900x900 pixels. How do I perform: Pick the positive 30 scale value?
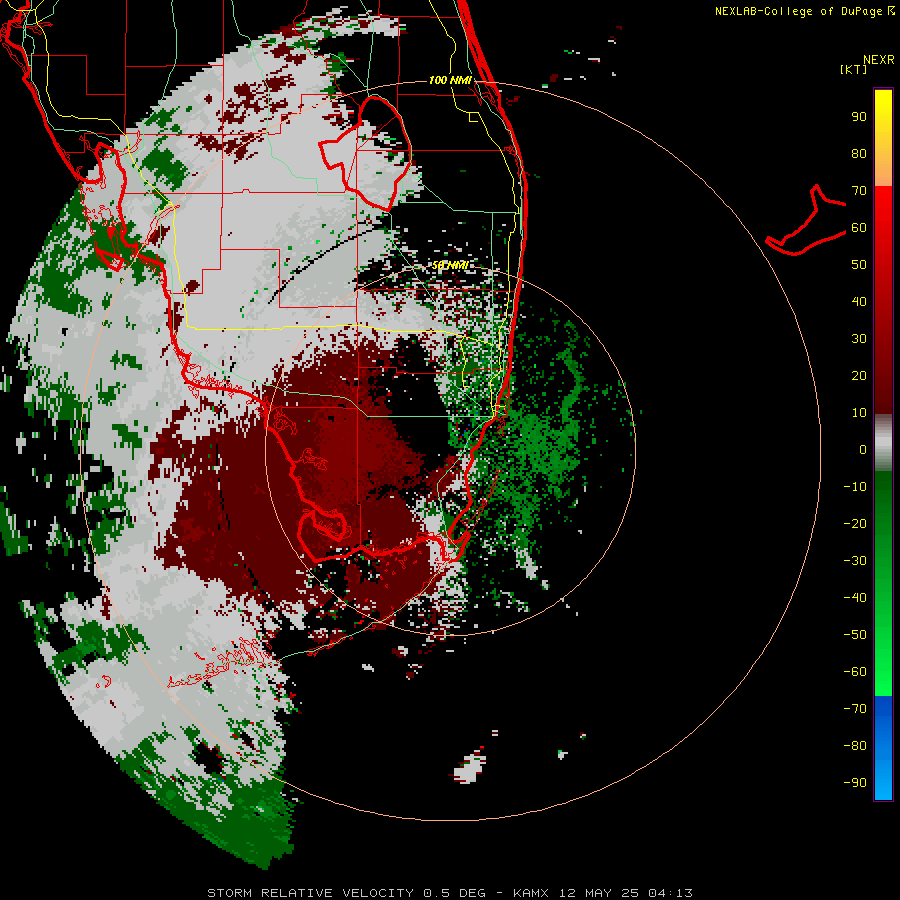(859, 339)
